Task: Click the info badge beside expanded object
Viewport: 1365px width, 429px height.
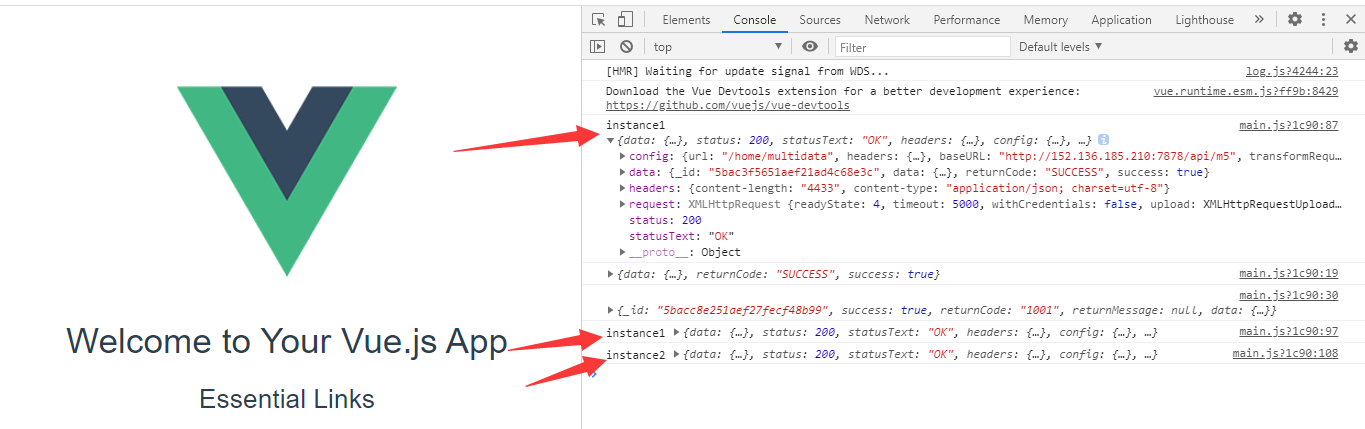Action: [1104, 140]
